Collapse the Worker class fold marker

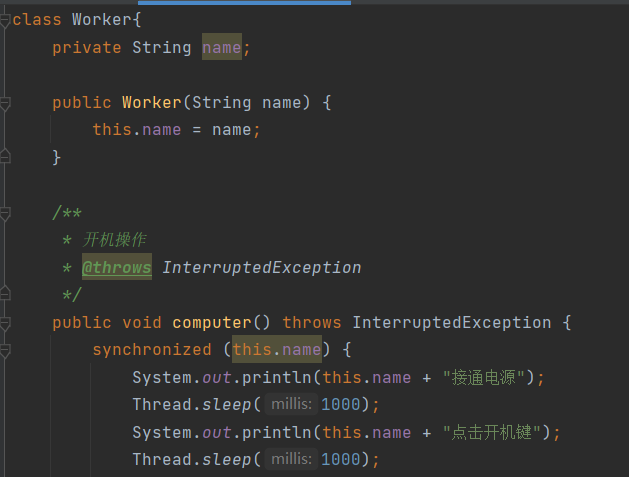[5, 20]
